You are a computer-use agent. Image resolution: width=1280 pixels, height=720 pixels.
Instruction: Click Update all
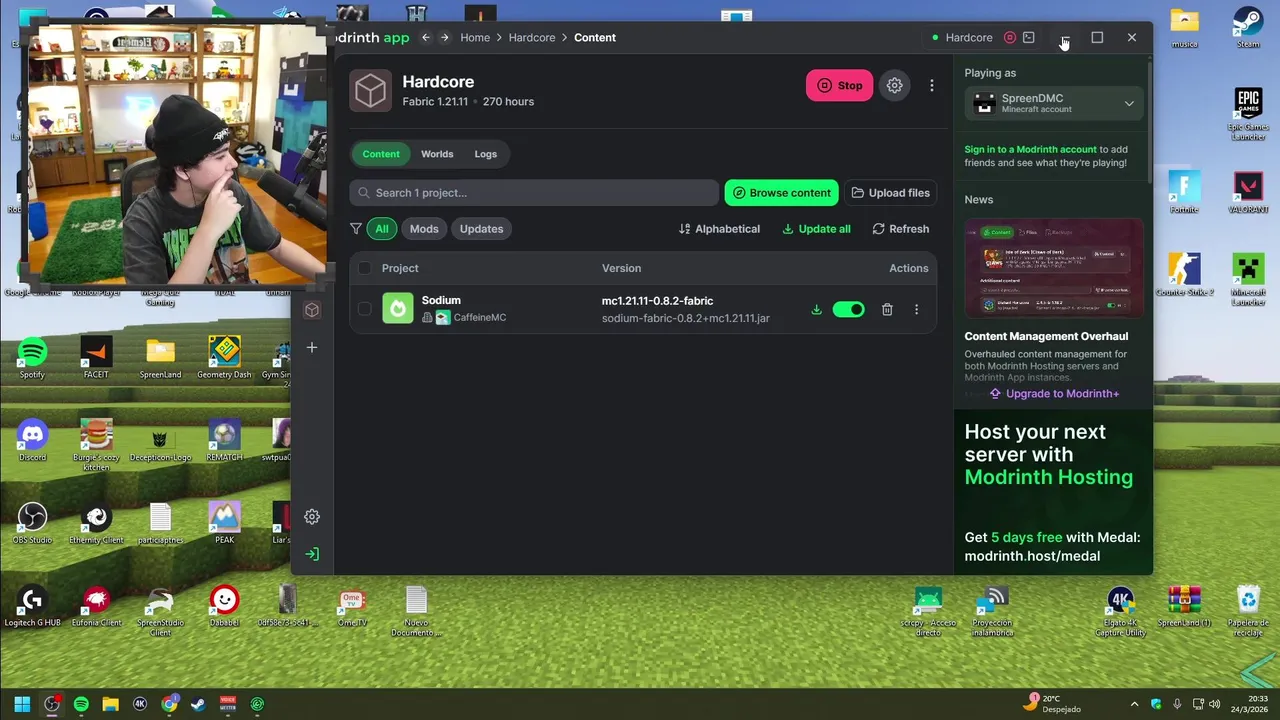click(x=816, y=229)
